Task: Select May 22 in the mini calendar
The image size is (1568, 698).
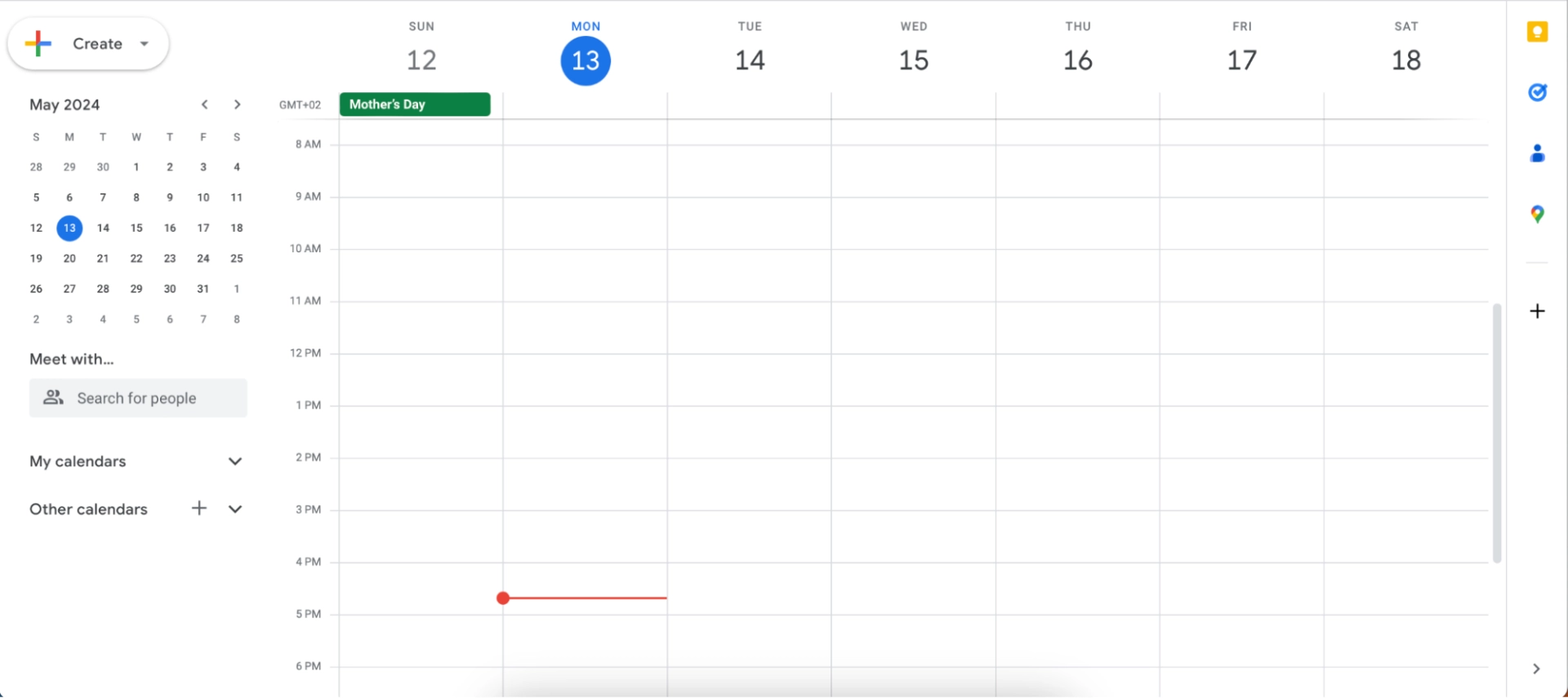Action: pos(136,259)
